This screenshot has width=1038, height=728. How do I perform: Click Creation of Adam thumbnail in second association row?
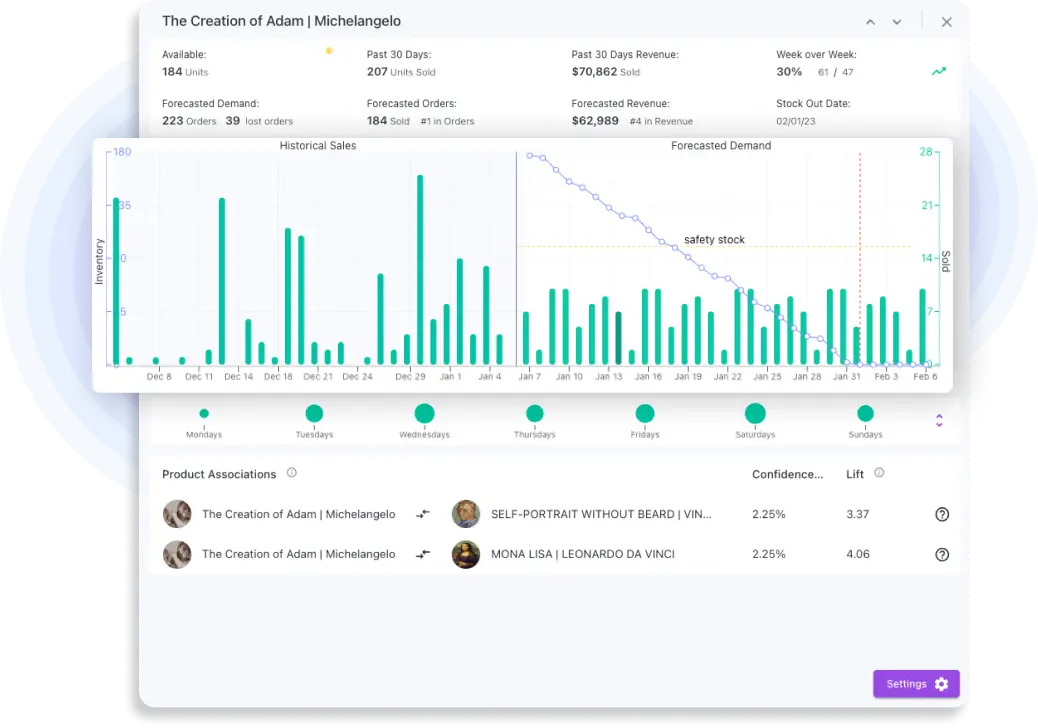177,555
